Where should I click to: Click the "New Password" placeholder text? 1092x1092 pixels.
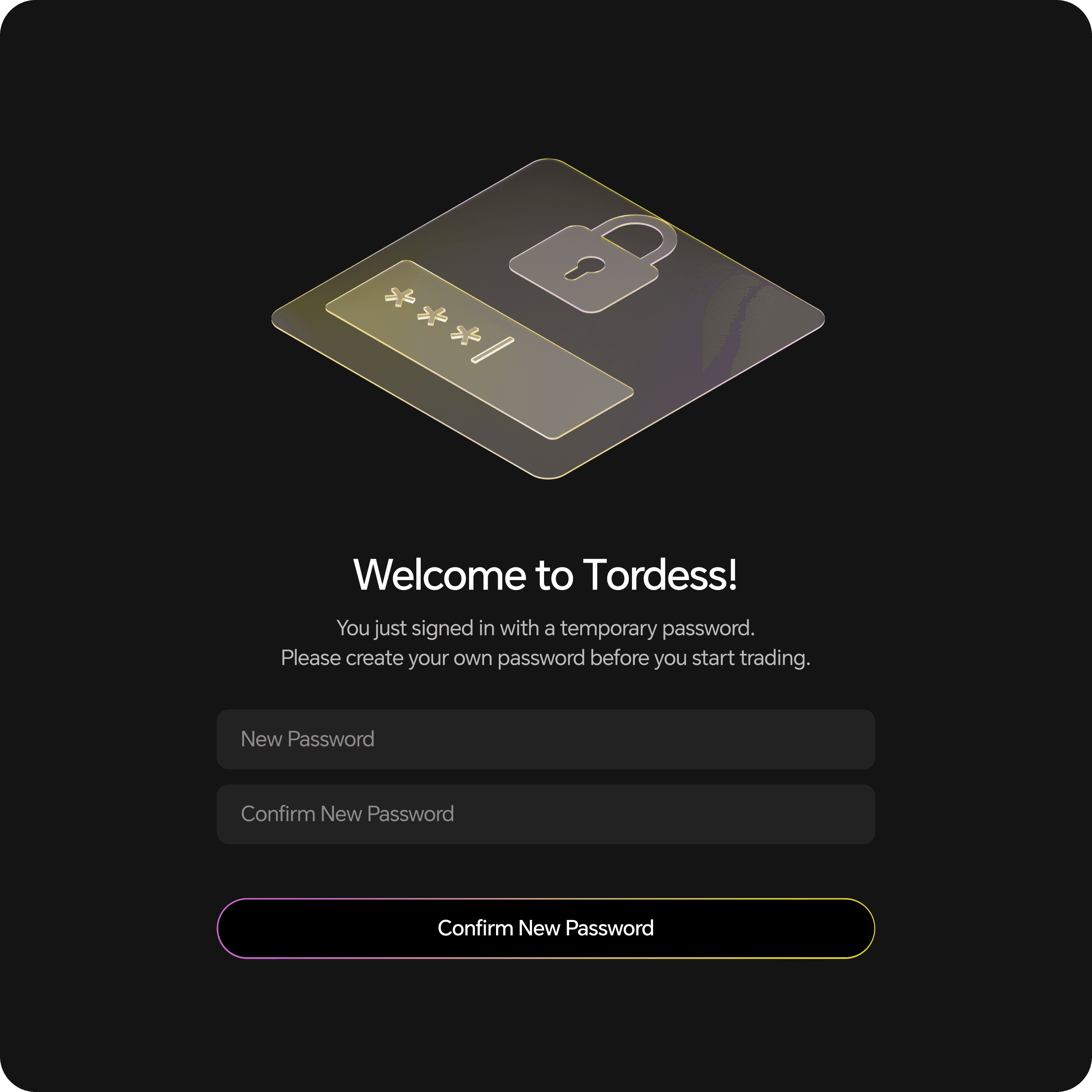[307, 739]
